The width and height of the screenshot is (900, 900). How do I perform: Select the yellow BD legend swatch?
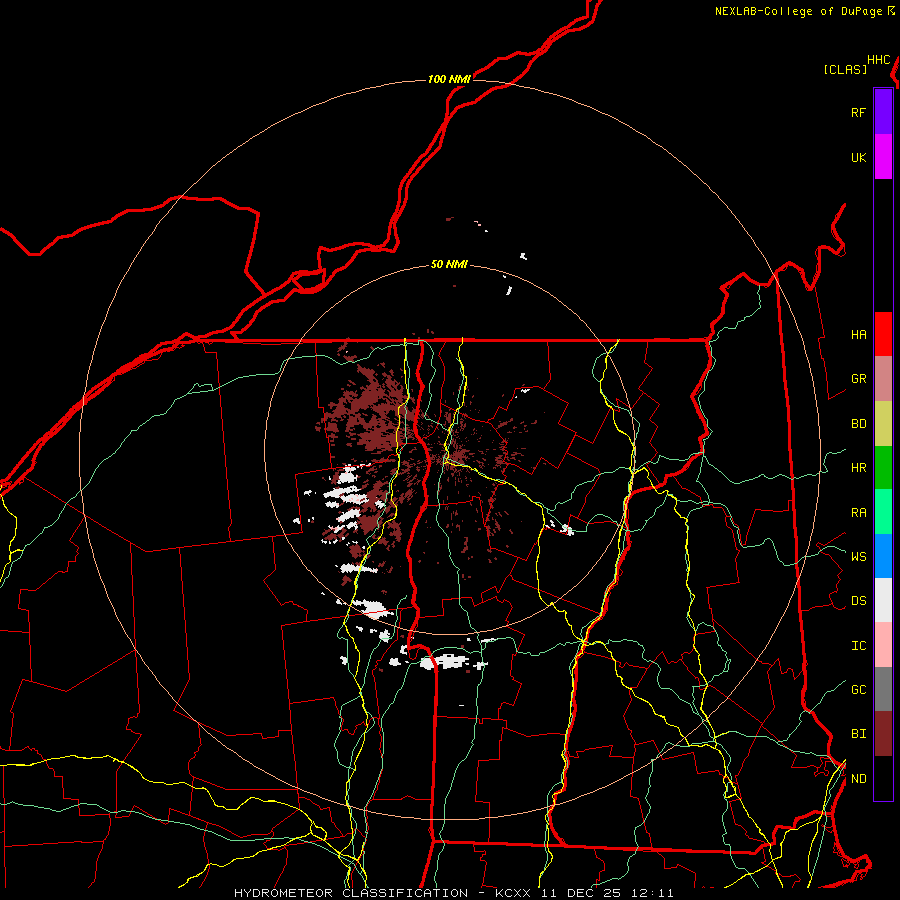883,423
